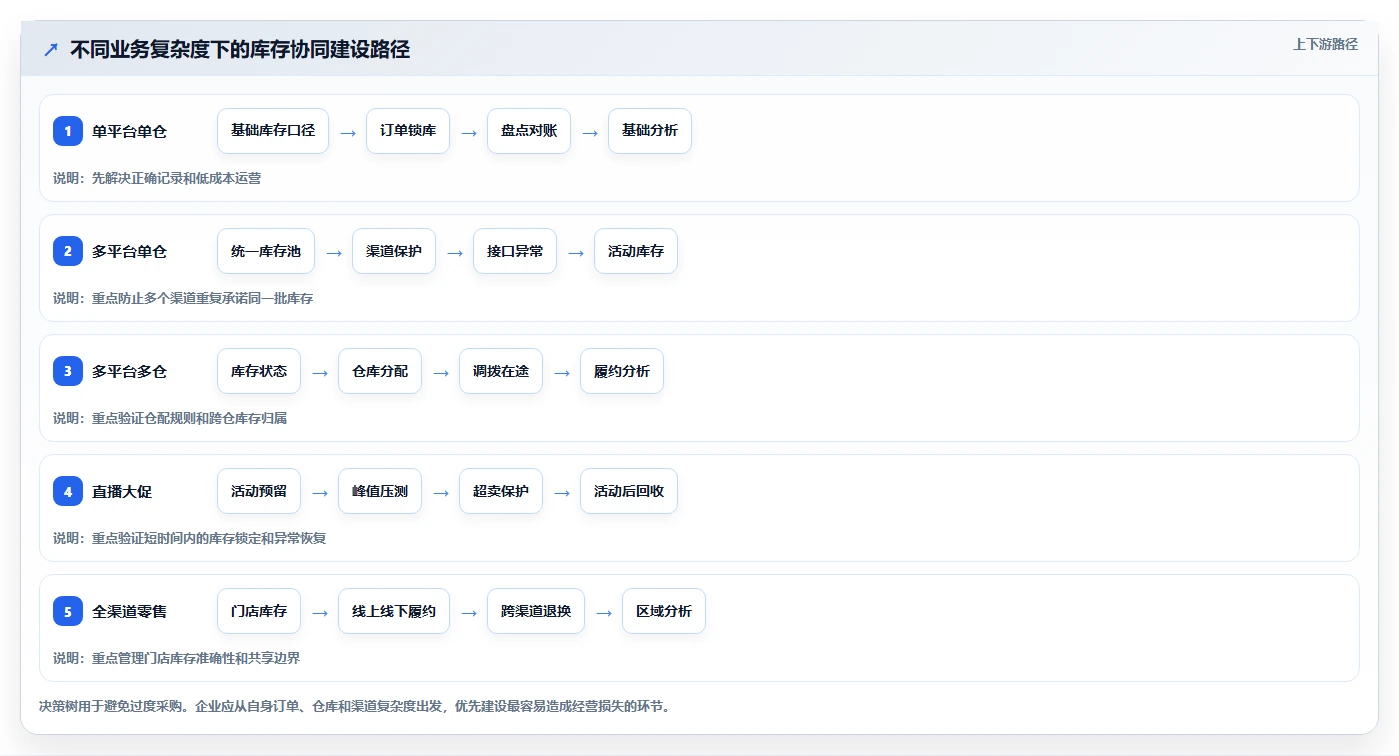
Task: Click the number 5 badge for 全渠道零售
Action: point(68,611)
